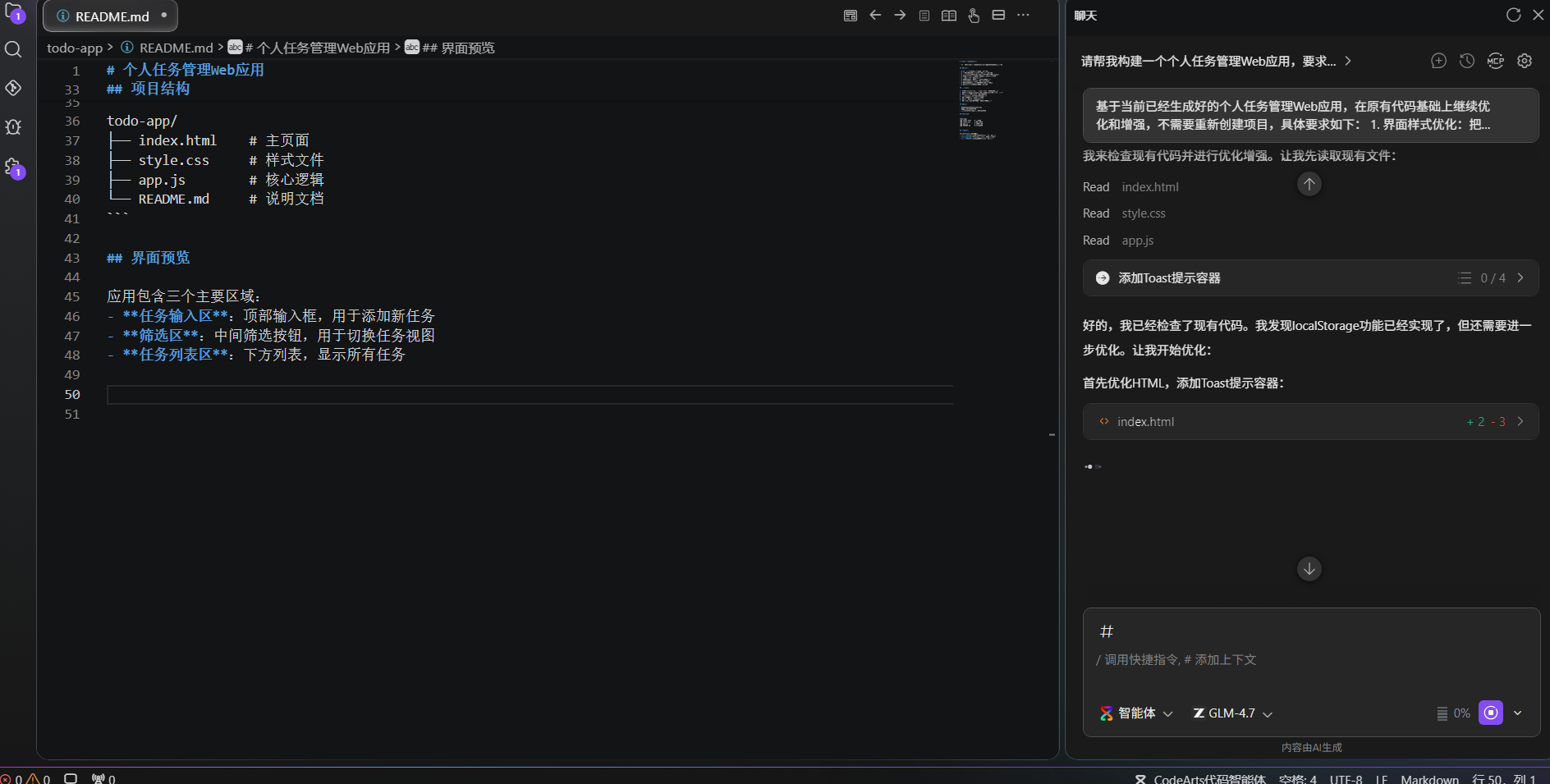
Task: Select the README.md editor tab
Action: point(110,16)
